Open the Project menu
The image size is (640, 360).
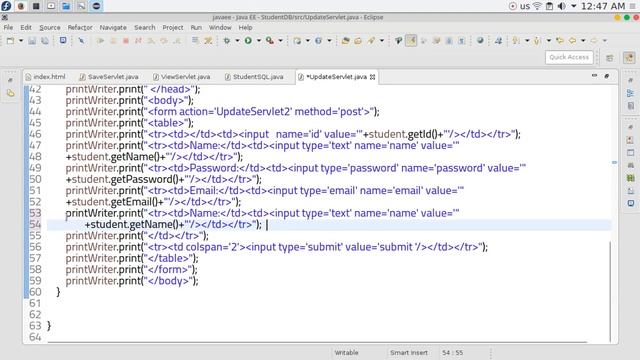[173, 27]
